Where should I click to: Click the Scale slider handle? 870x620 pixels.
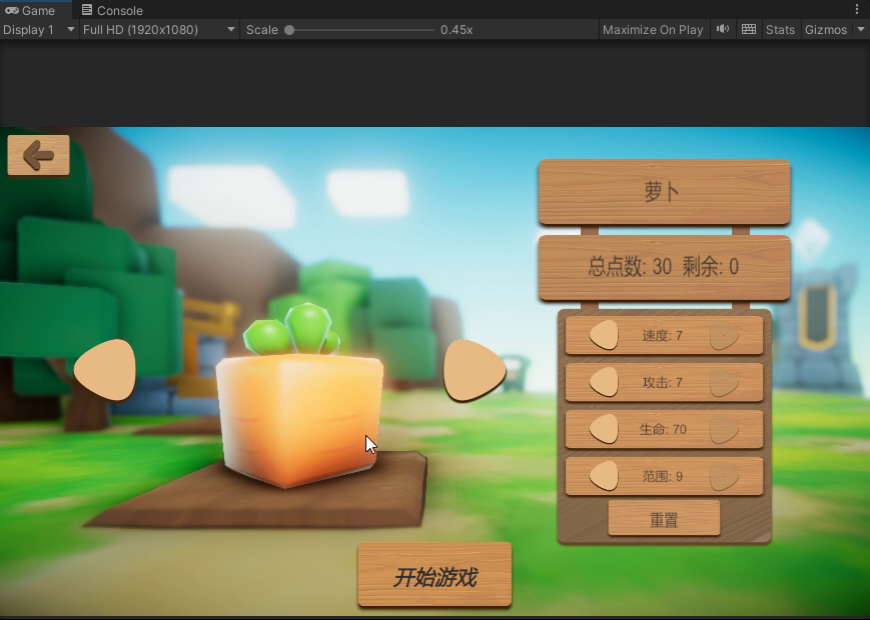[x=289, y=30]
